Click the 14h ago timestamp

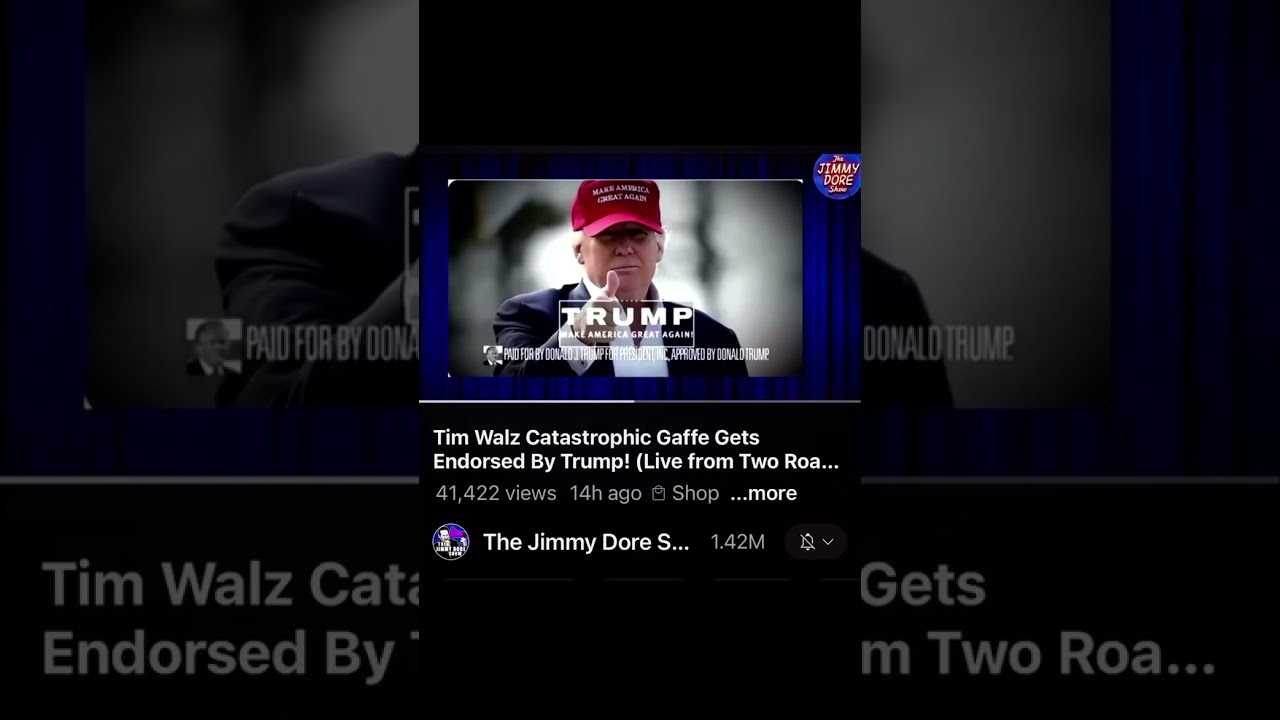(605, 493)
